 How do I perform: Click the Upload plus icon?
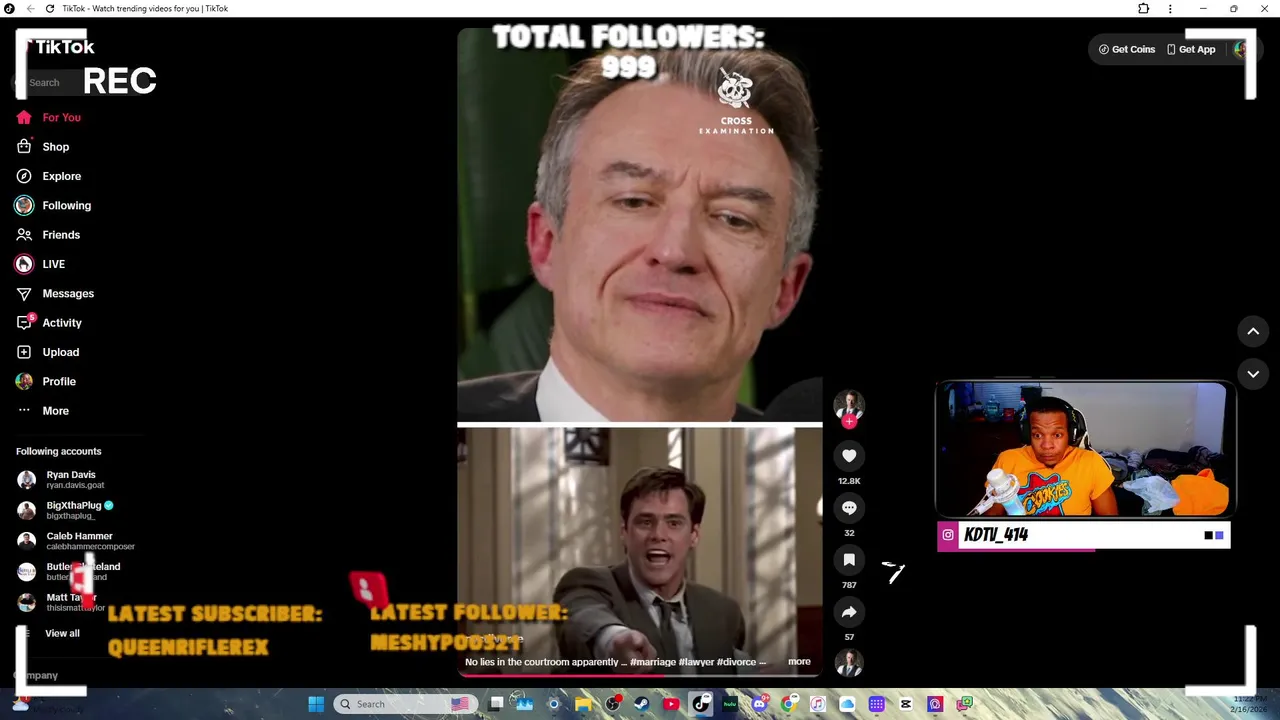(x=24, y=352)
